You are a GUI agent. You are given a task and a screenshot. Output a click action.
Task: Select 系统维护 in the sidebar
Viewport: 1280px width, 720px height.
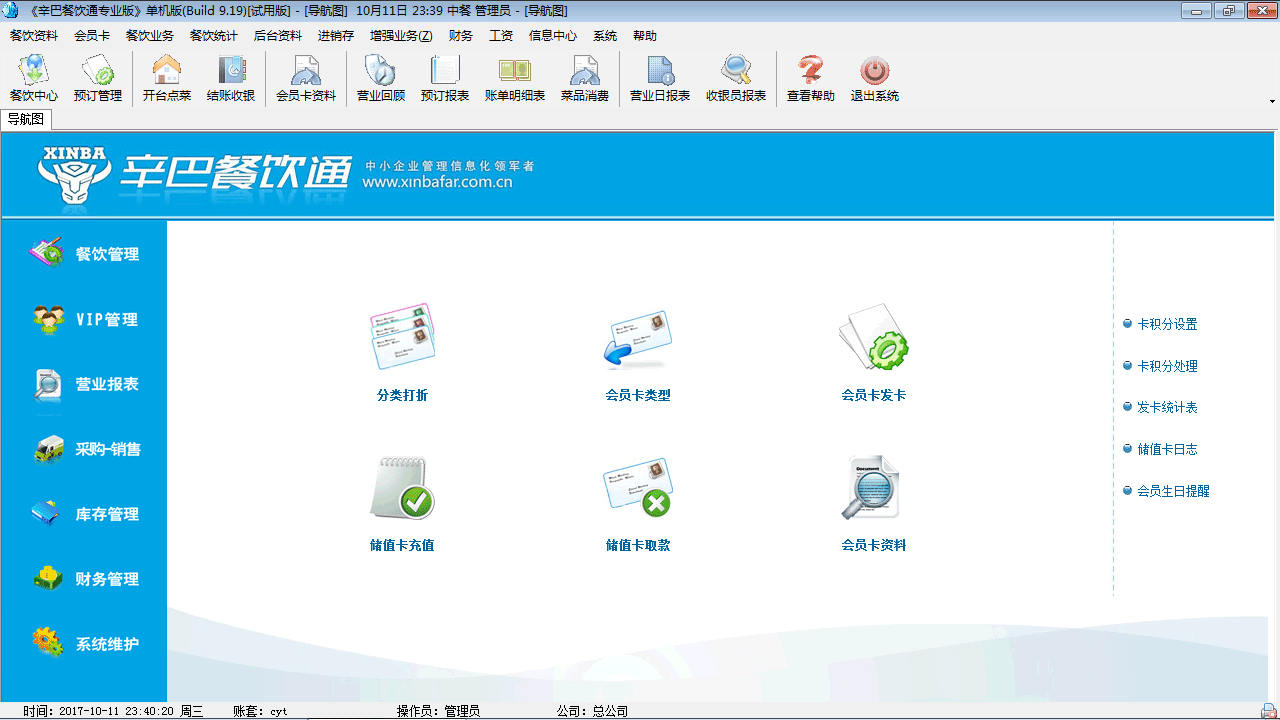84,644
